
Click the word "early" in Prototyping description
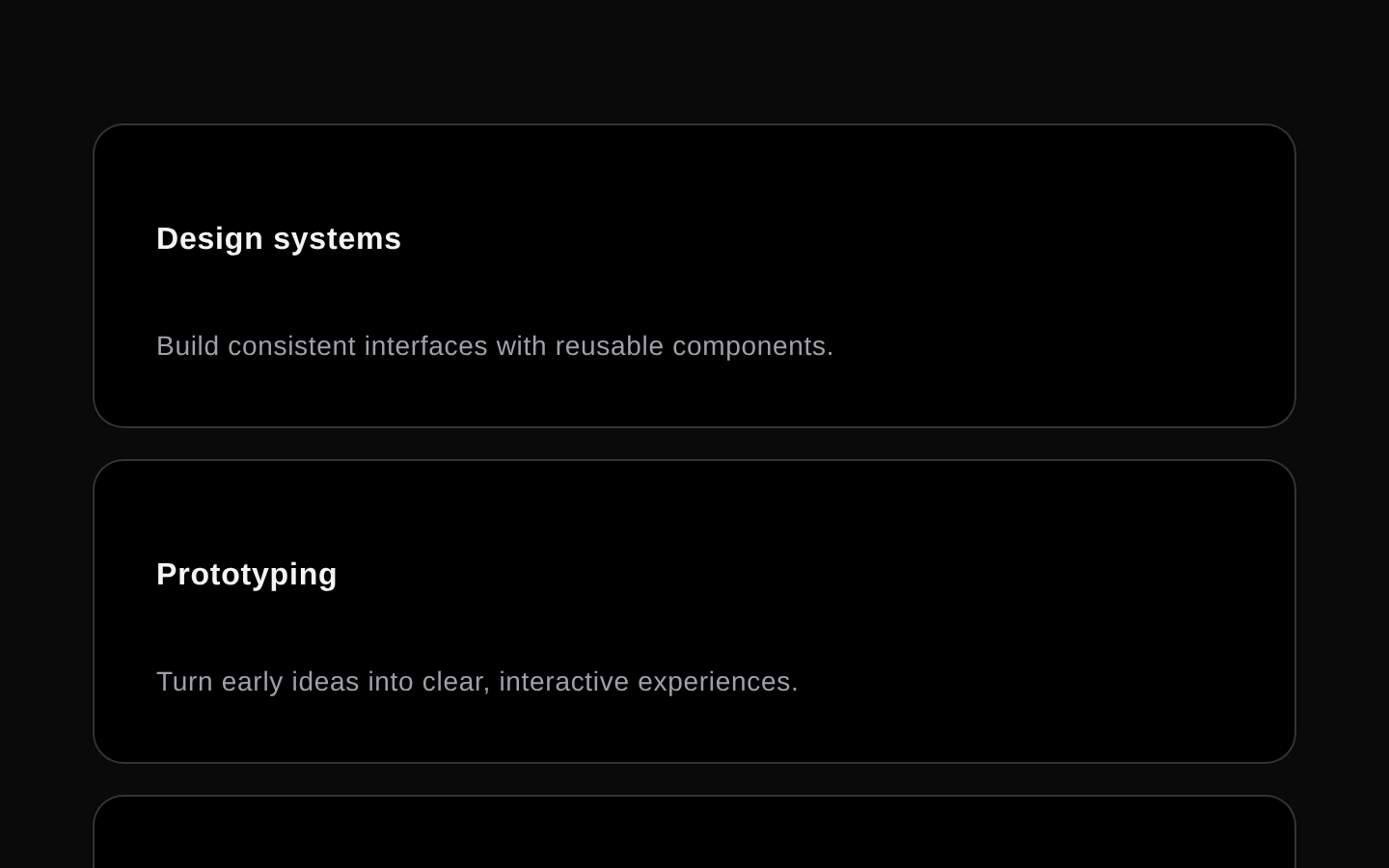click(253, 682)
